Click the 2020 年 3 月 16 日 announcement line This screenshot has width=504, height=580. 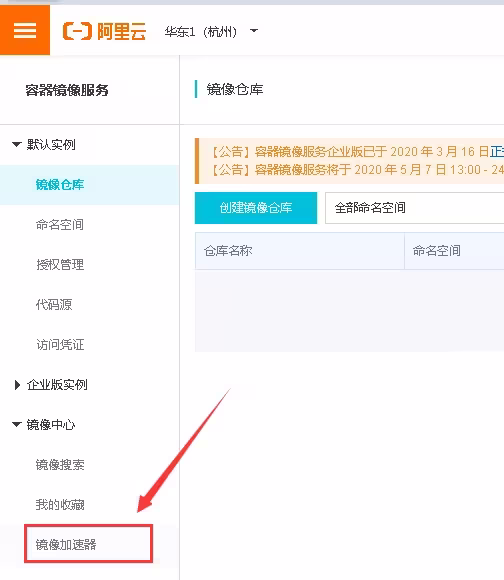point(357,152)
